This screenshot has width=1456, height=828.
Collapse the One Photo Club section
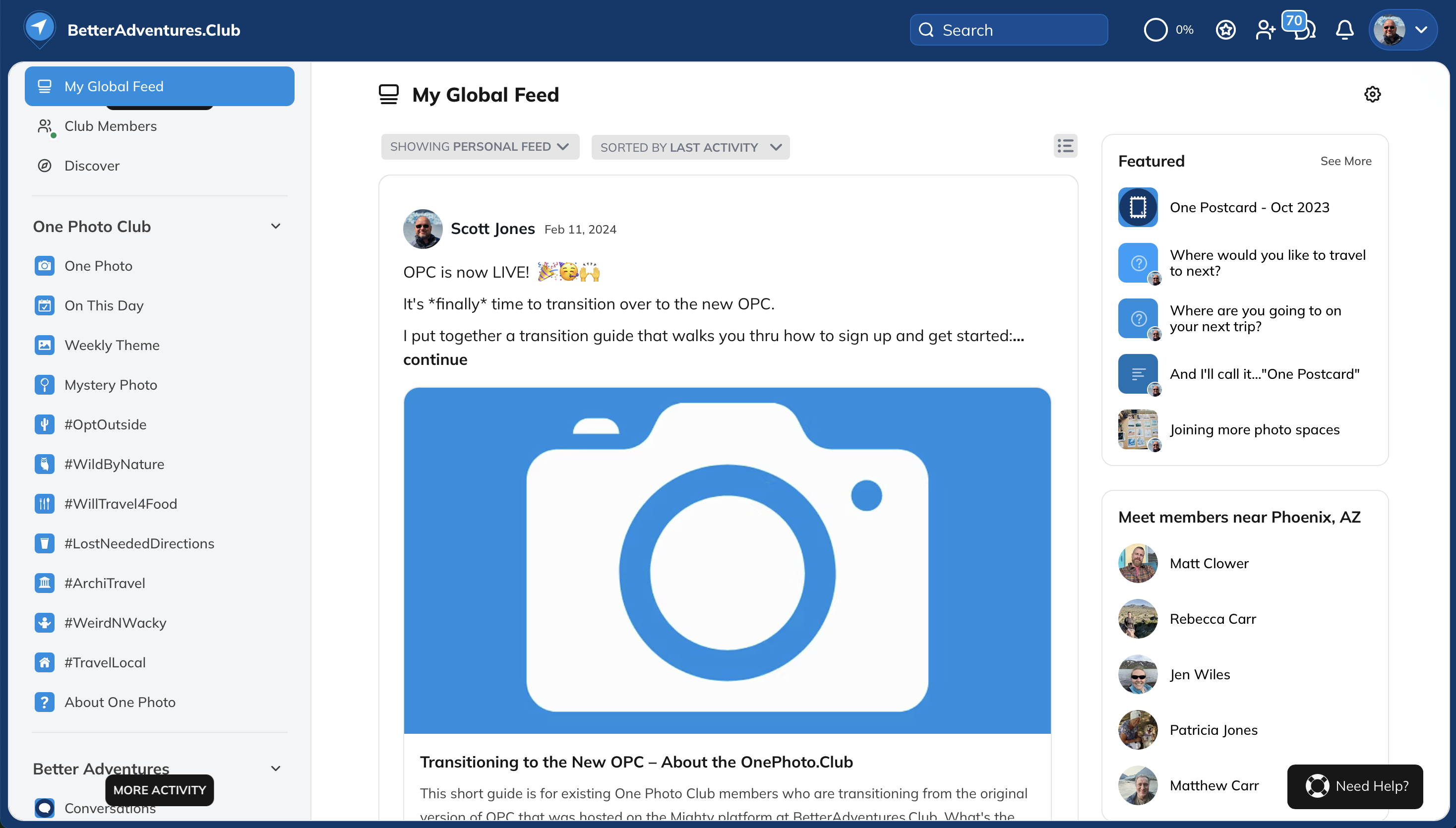pos(276,226)
